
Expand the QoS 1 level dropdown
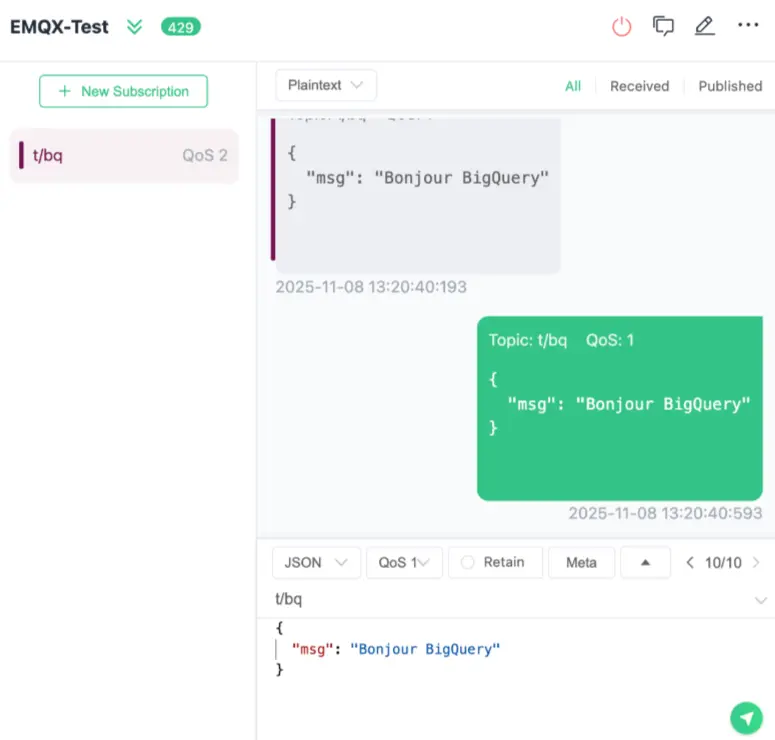404,563
